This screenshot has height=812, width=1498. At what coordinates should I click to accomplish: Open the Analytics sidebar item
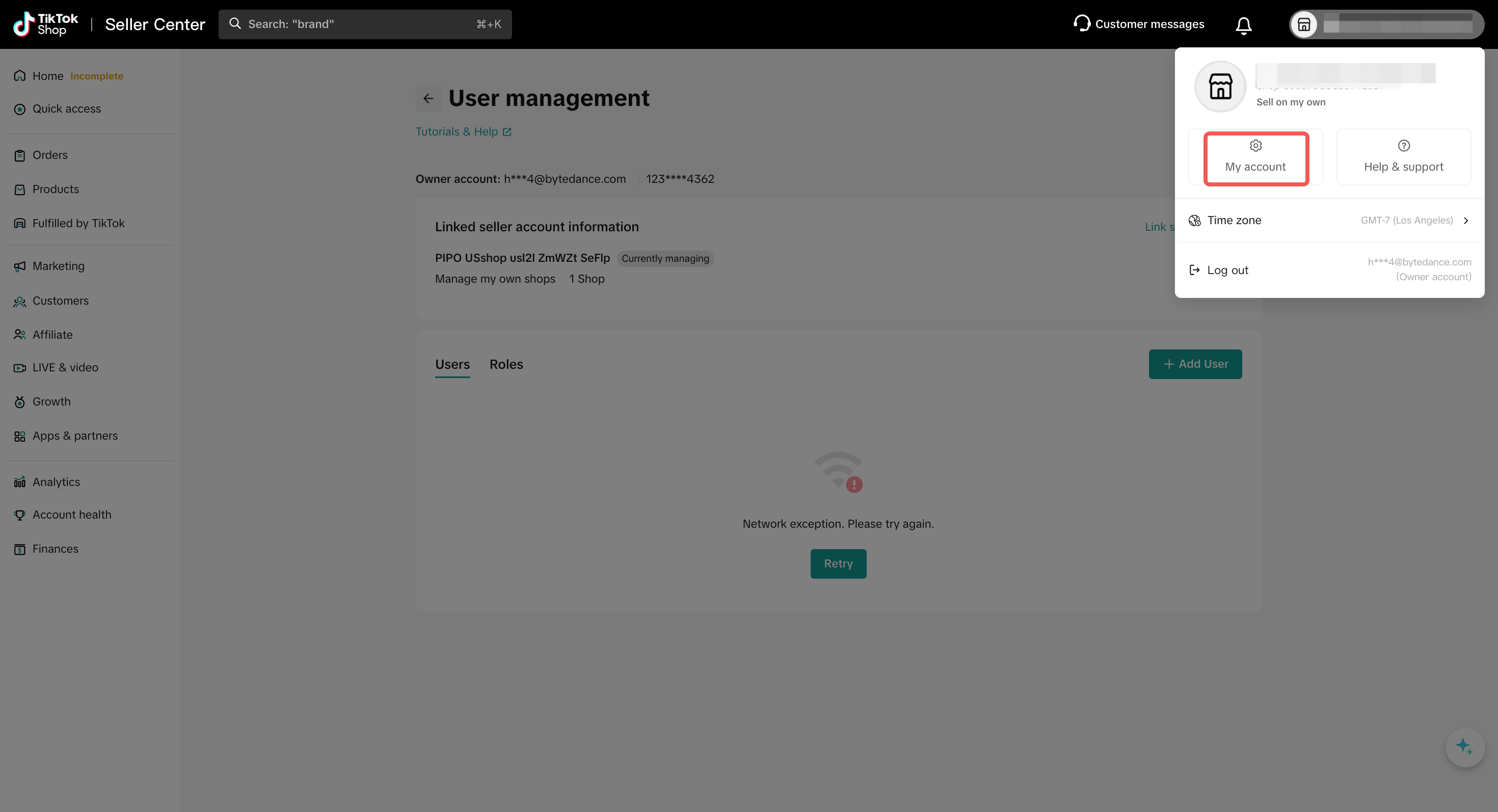[56, 482]
